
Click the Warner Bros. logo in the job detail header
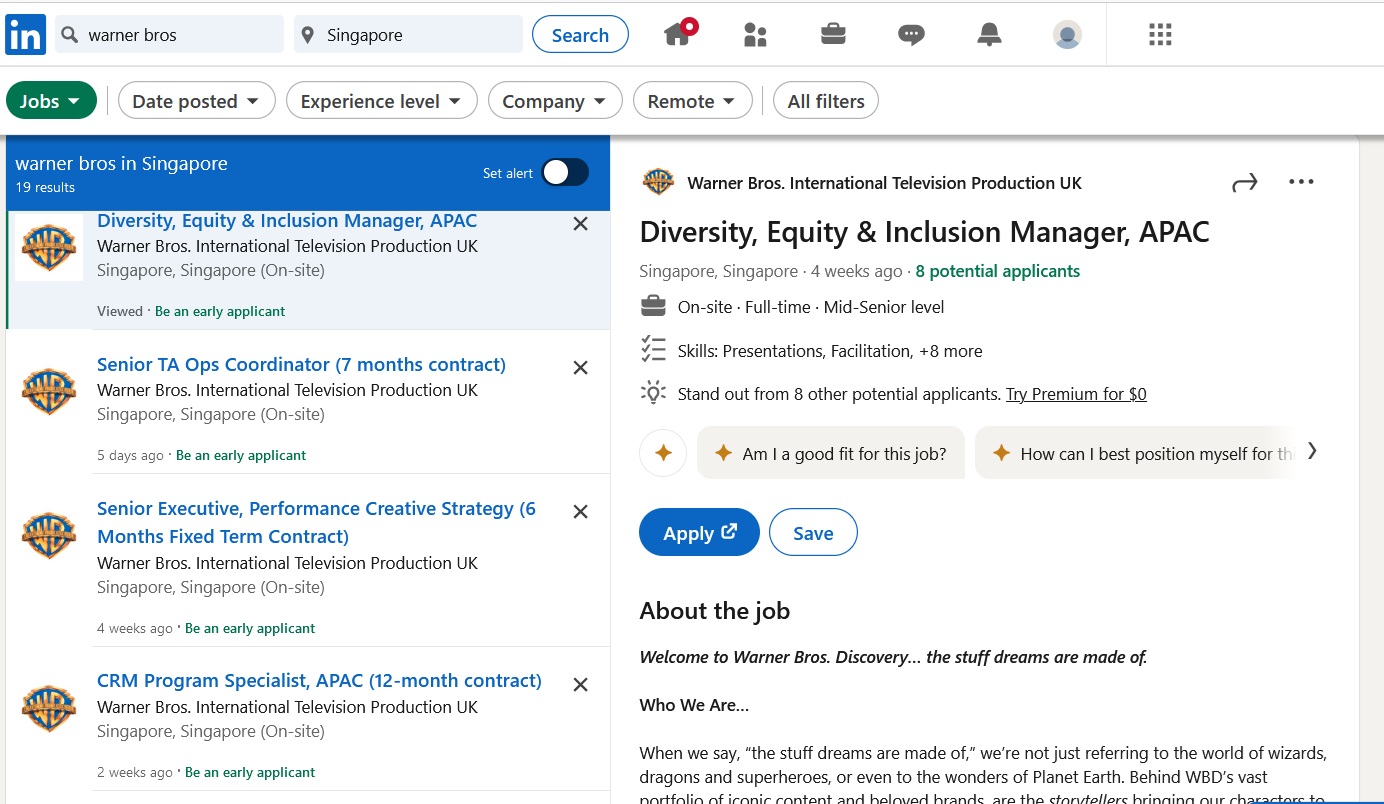pos(658,182)
